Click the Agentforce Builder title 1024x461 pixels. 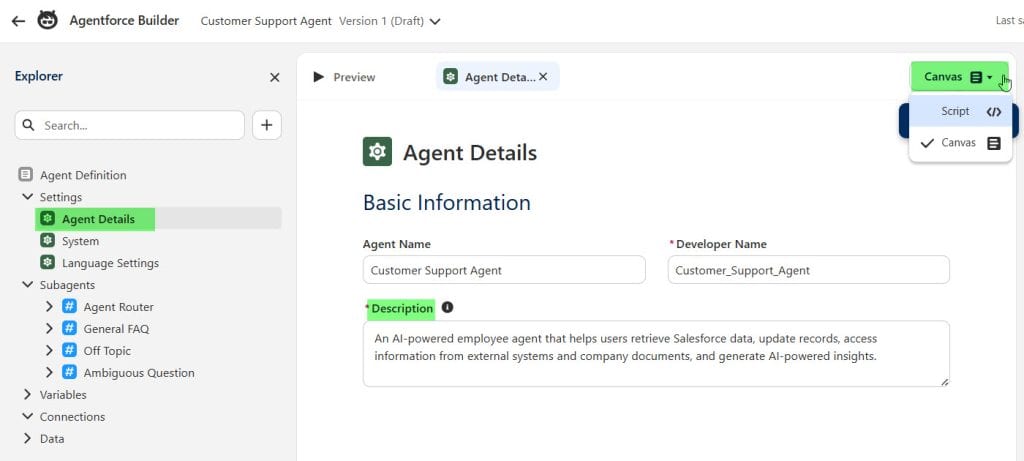pyautogui.click(x=124, y=20)
